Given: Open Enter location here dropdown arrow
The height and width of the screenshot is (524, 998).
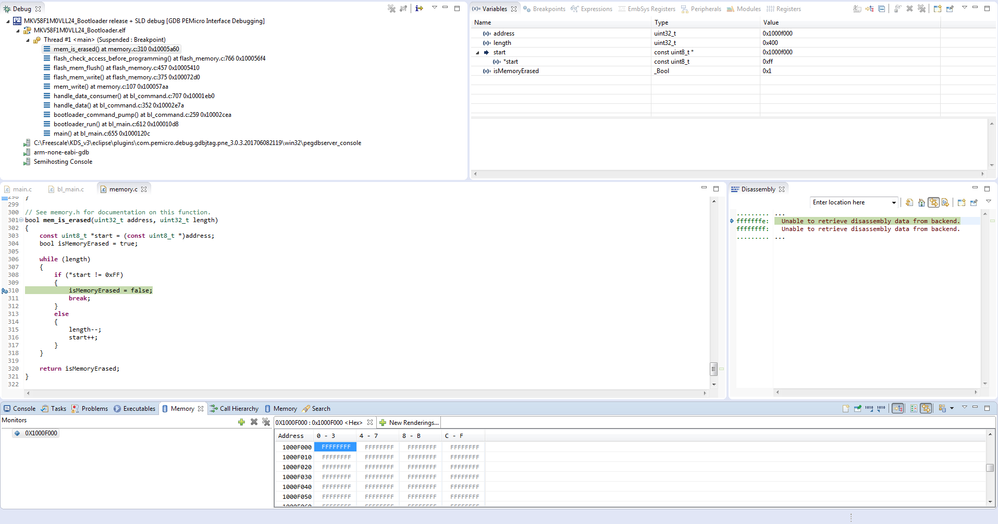Looking at the screenshot, I should [894, 202].
